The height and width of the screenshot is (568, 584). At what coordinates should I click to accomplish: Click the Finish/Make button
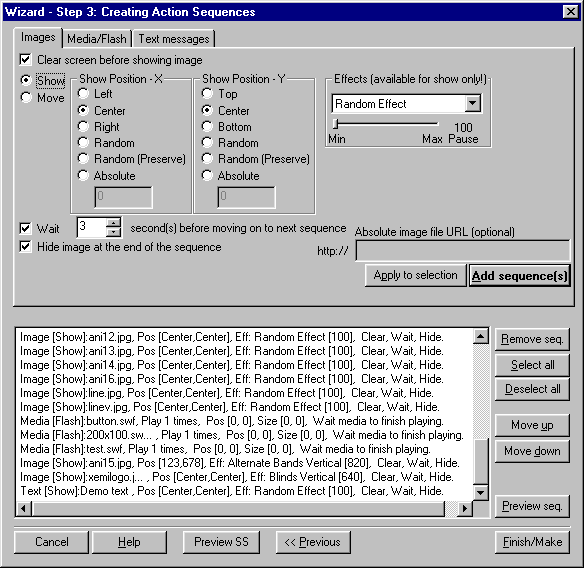tap(532, 542)
